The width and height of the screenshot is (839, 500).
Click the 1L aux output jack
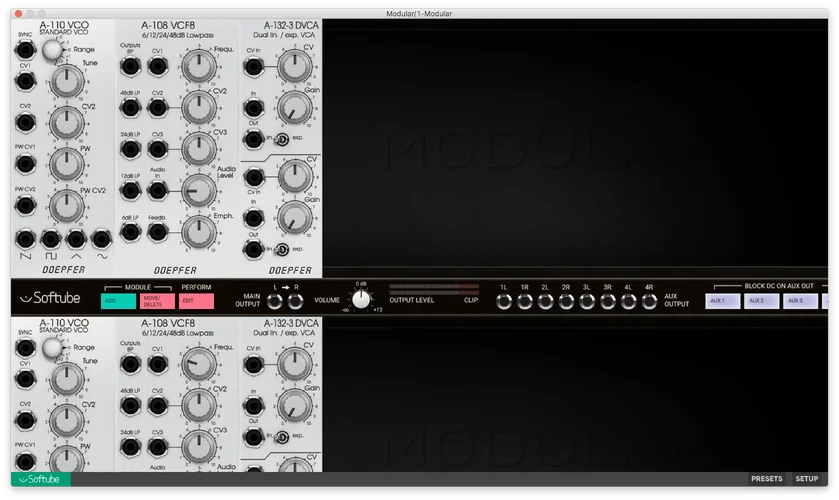[504, 302]
